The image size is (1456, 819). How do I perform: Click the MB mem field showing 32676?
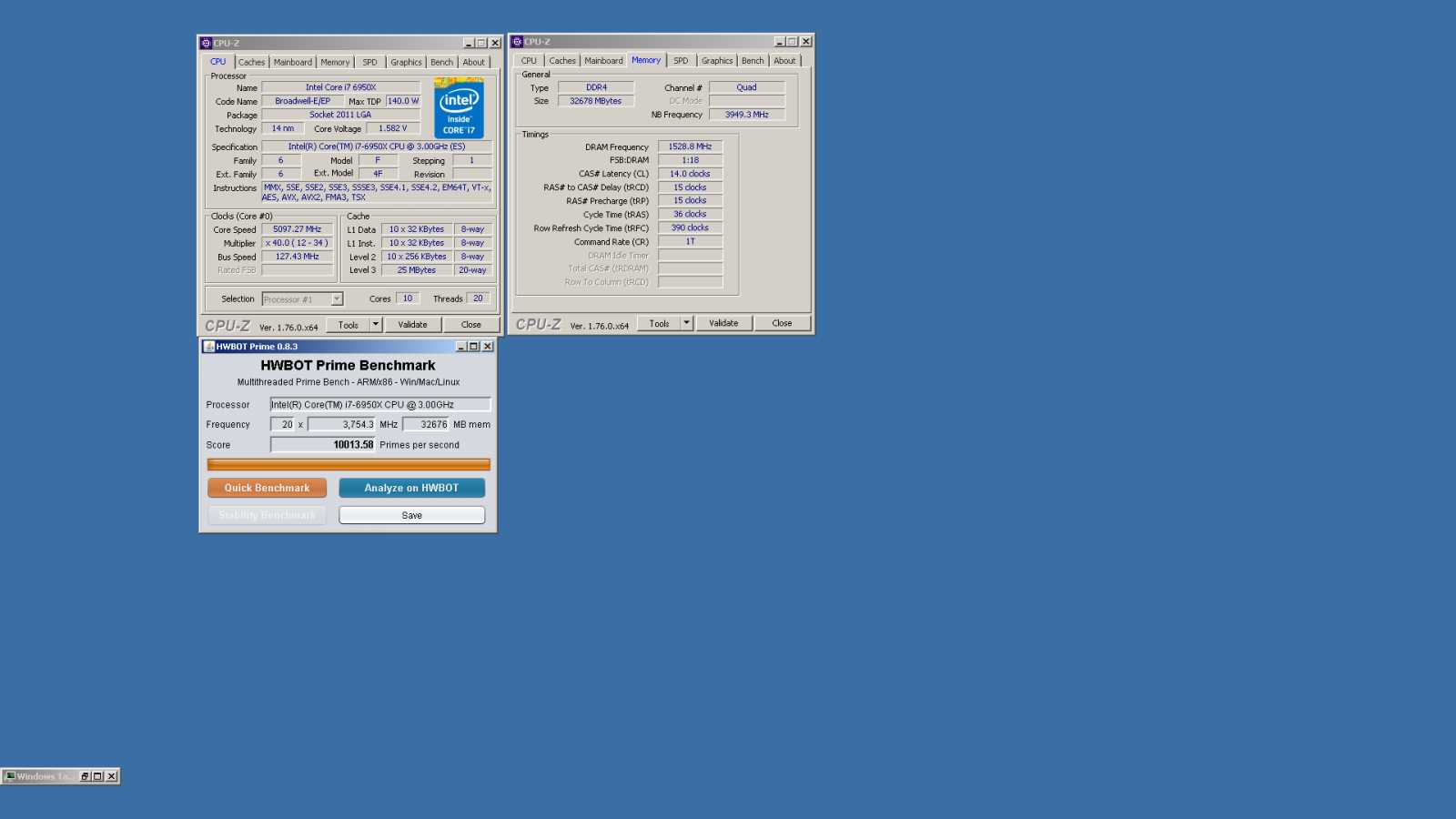(x=426, y=424)
